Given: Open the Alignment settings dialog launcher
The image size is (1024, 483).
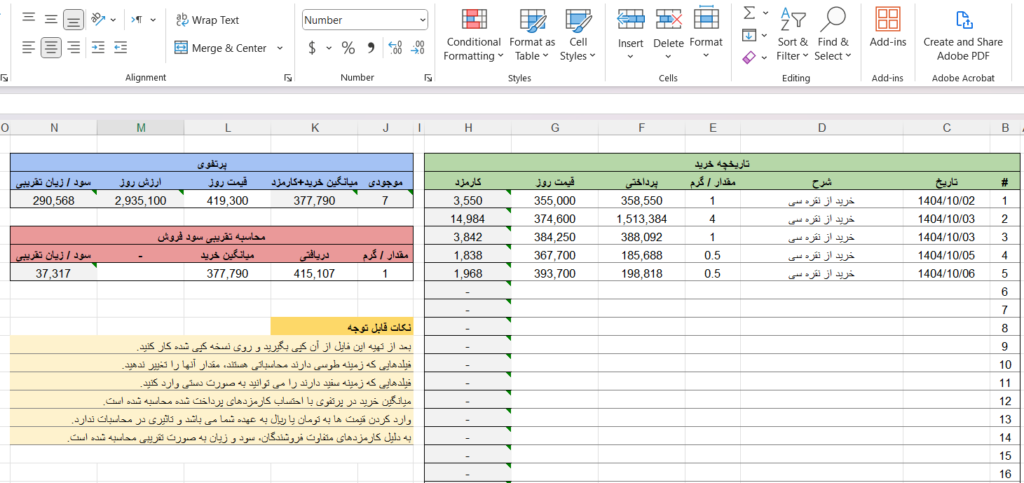Looking at the screenshot, I should tap(288, 77).
